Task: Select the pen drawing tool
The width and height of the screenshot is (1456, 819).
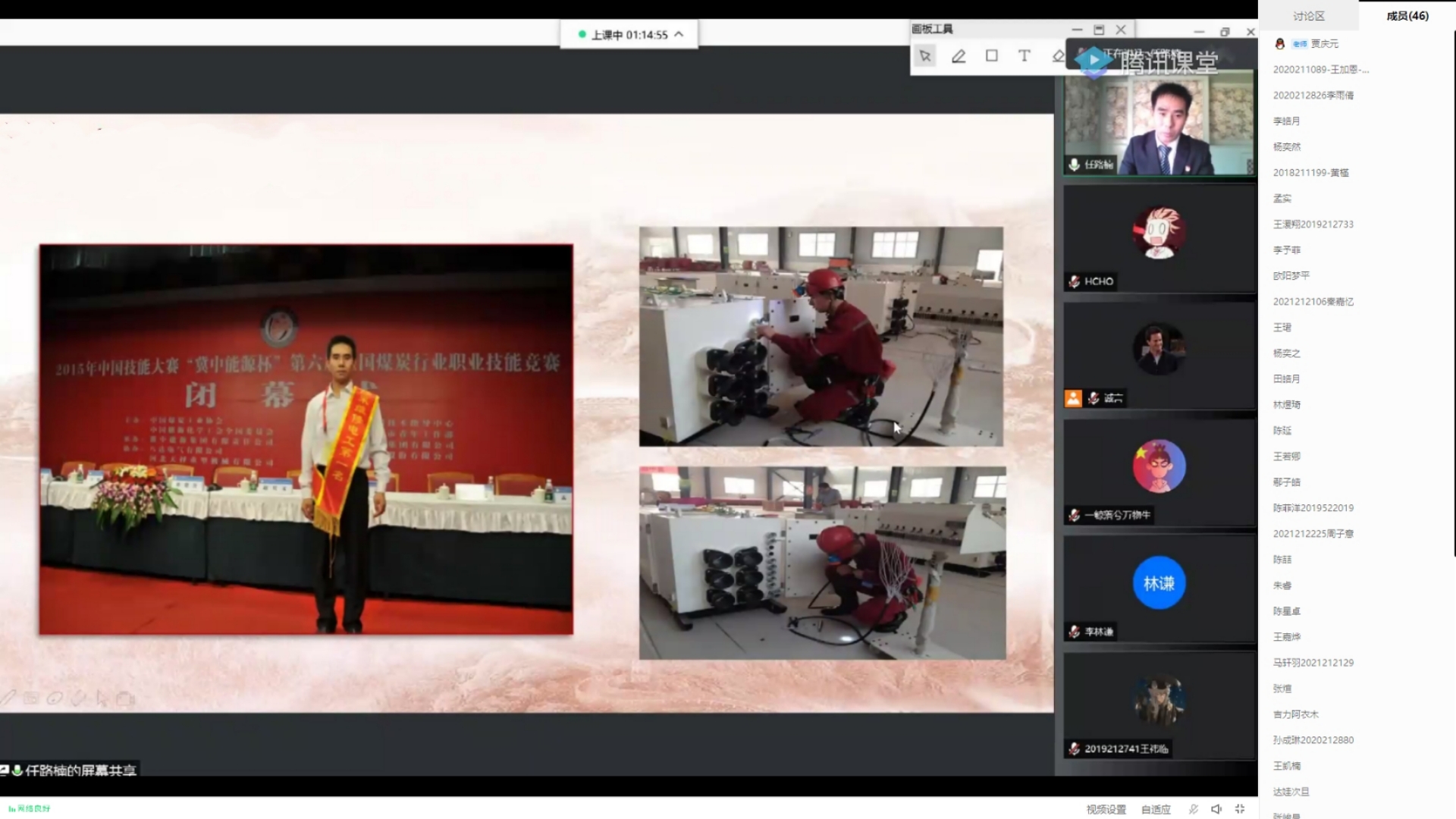Action: pos(959,56)
